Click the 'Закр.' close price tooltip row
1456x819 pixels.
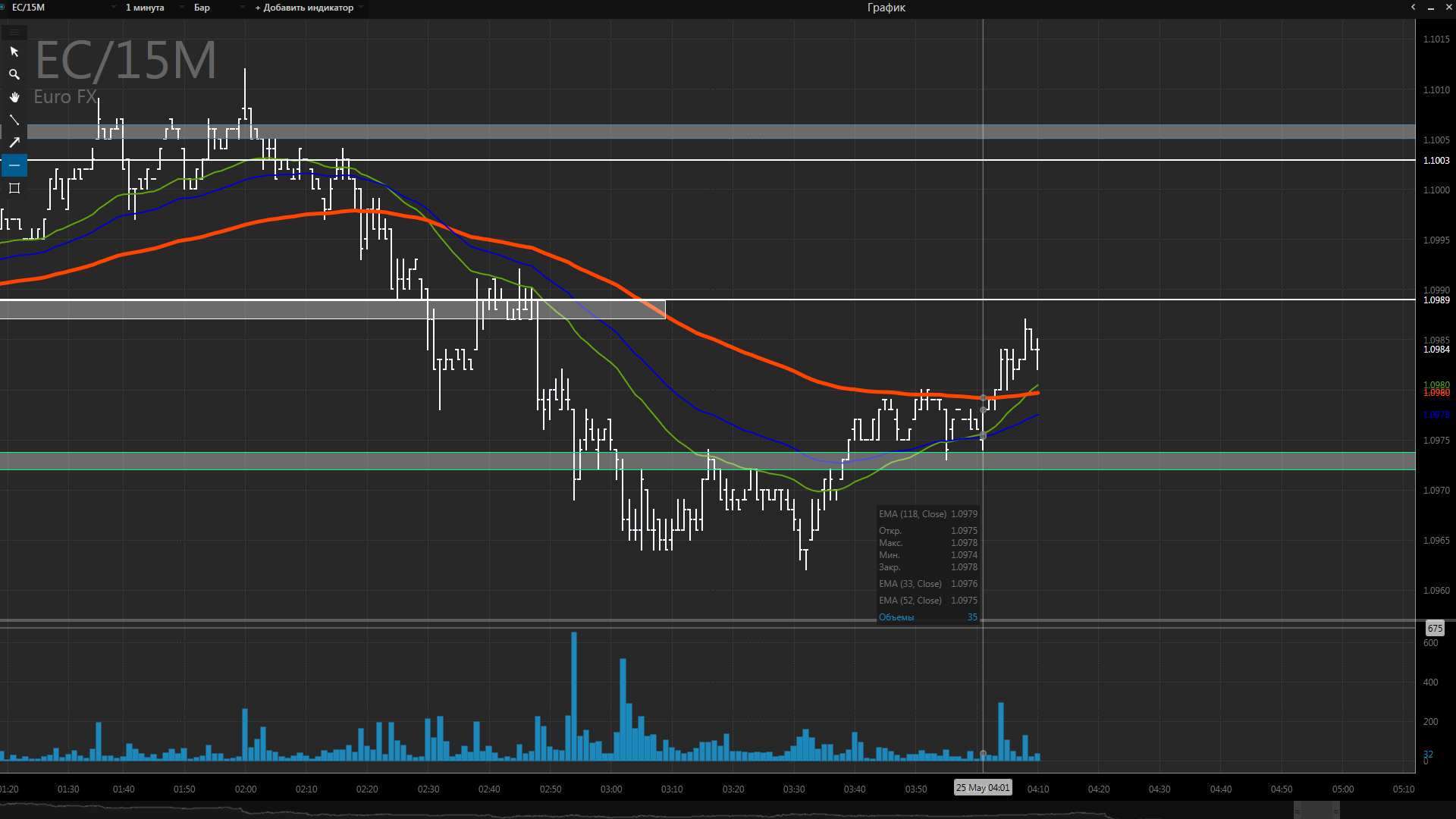point(928,567)
